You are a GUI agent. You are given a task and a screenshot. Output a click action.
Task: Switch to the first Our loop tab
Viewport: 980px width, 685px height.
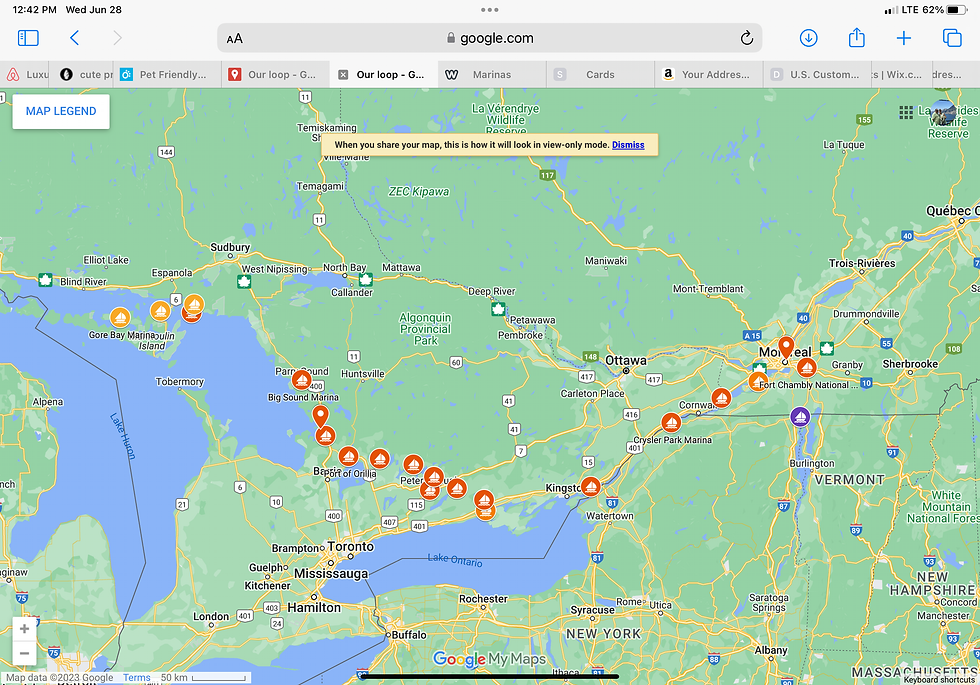coord(275,74)
